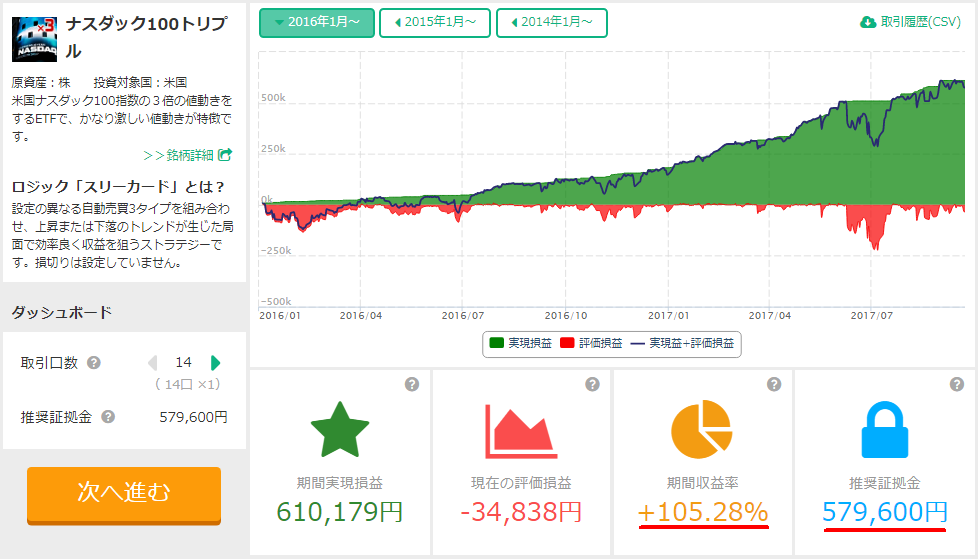Image resolution: width=978 pixels, height=559 pixels.
Task: Click the +105.28% return rate value
Action: pos(703,512)
